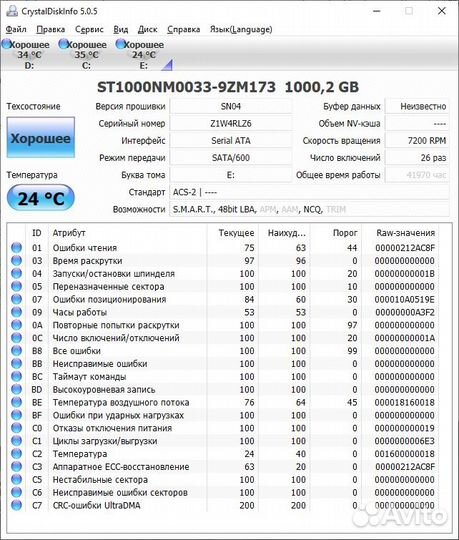Select the Нестабильные сектора attribute text

(x=100, y=479)
